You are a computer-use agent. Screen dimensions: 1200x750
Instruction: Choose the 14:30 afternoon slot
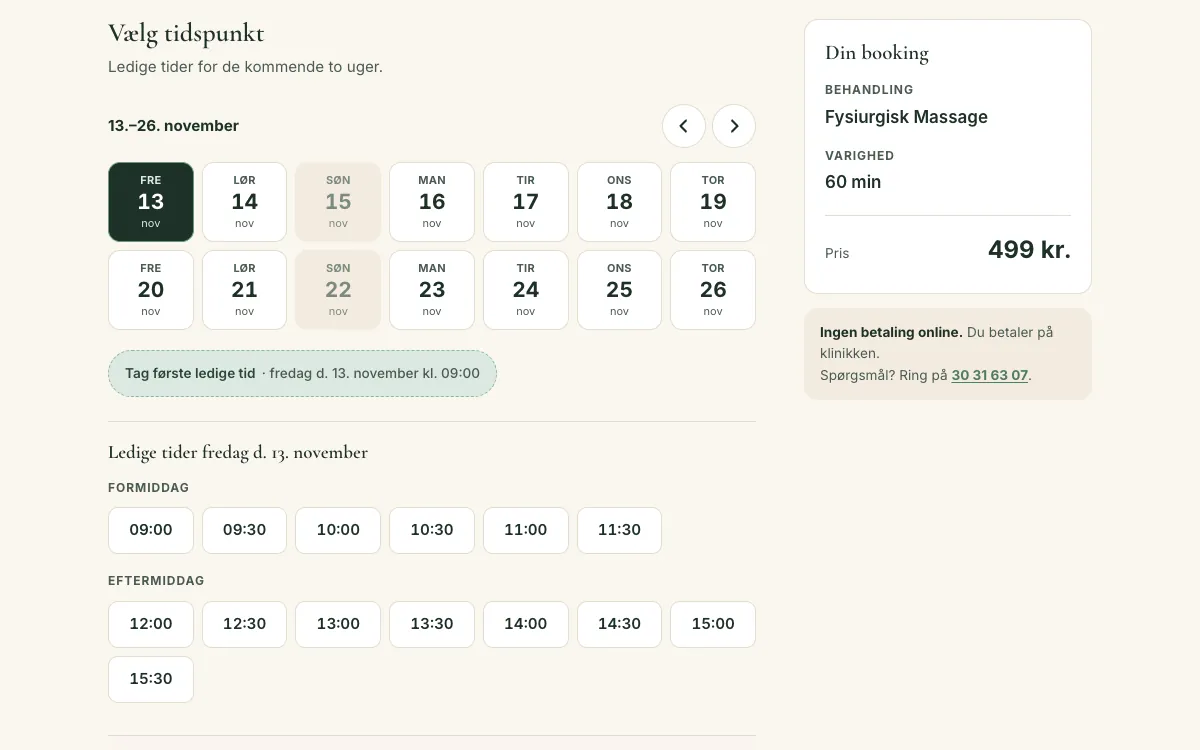(619, 624)
